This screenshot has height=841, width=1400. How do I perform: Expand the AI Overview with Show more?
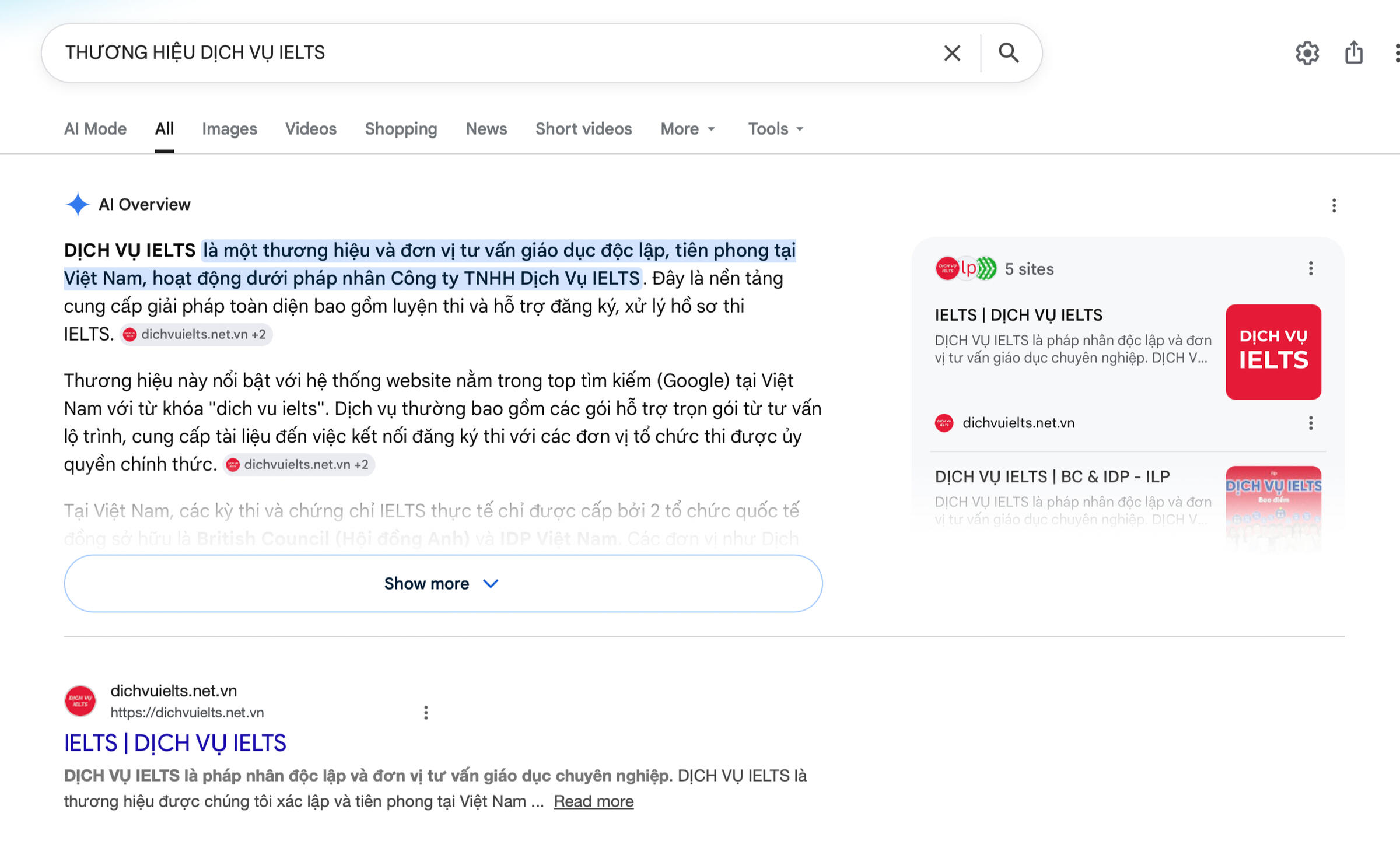(x=443, y=583)
